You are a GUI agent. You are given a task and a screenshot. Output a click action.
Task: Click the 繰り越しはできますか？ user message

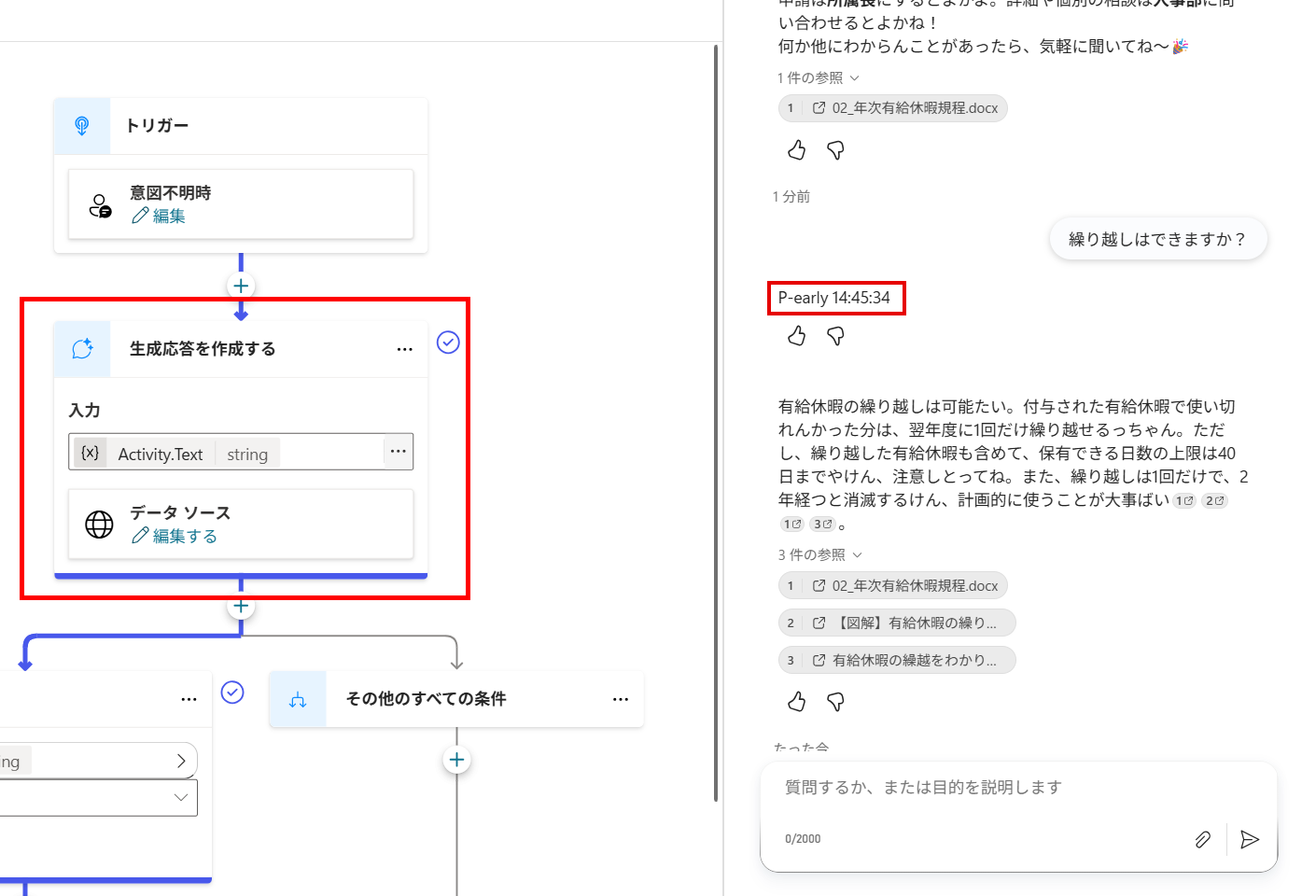point(1157,239)
